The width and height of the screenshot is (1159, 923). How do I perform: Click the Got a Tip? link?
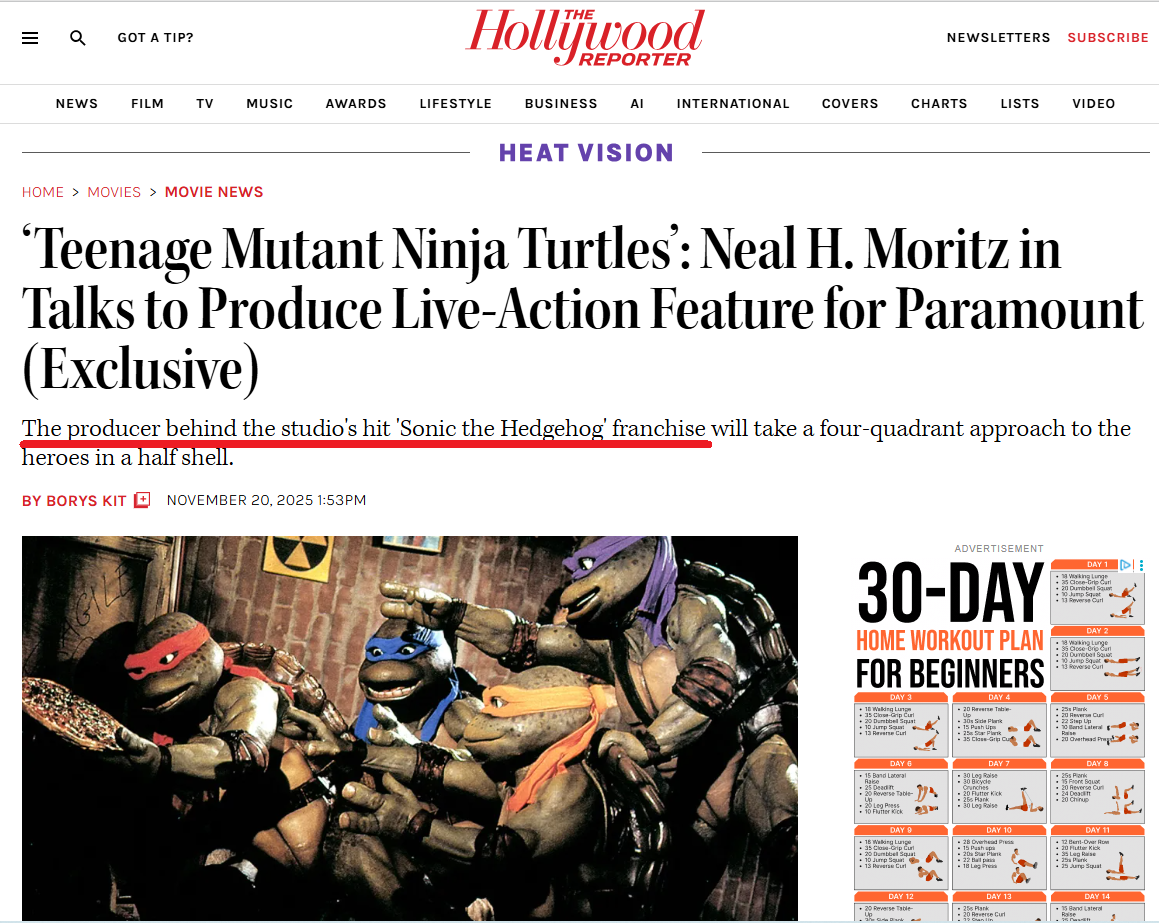[155, 38]
